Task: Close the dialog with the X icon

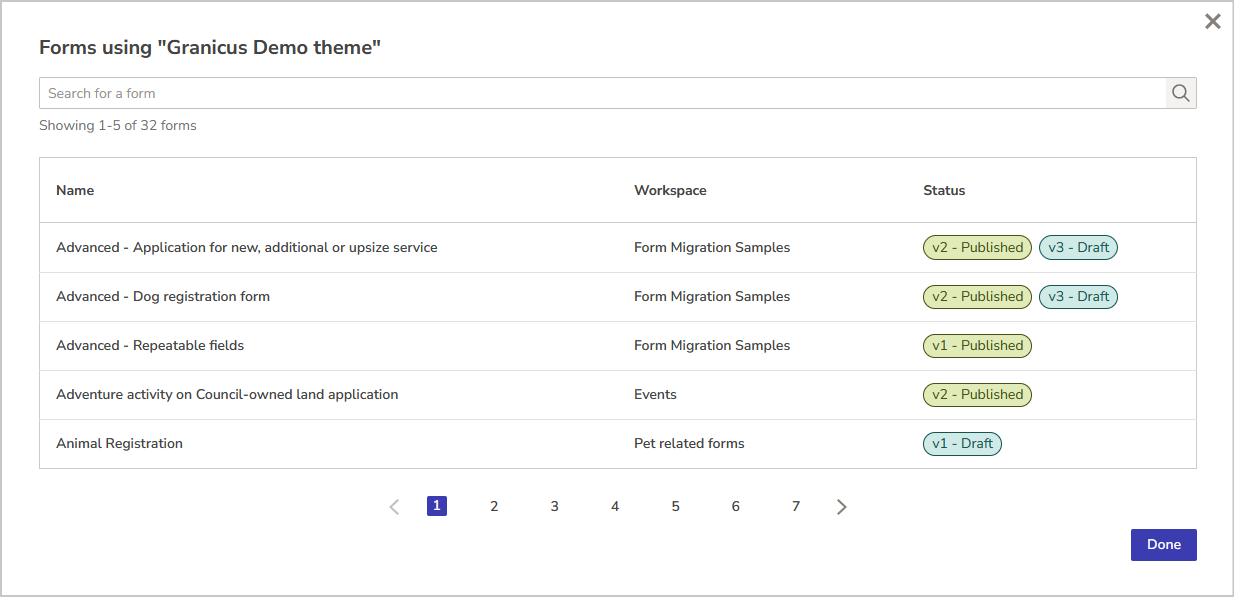Action: (x=1213, y=21)
